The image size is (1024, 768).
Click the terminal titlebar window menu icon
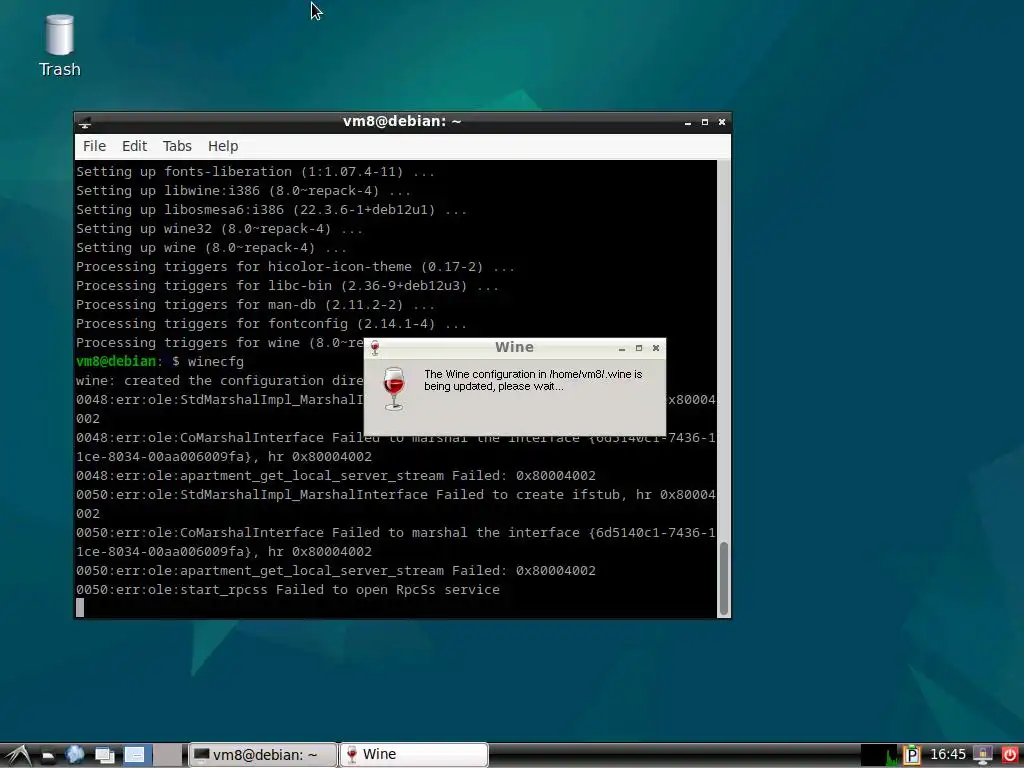85,122
